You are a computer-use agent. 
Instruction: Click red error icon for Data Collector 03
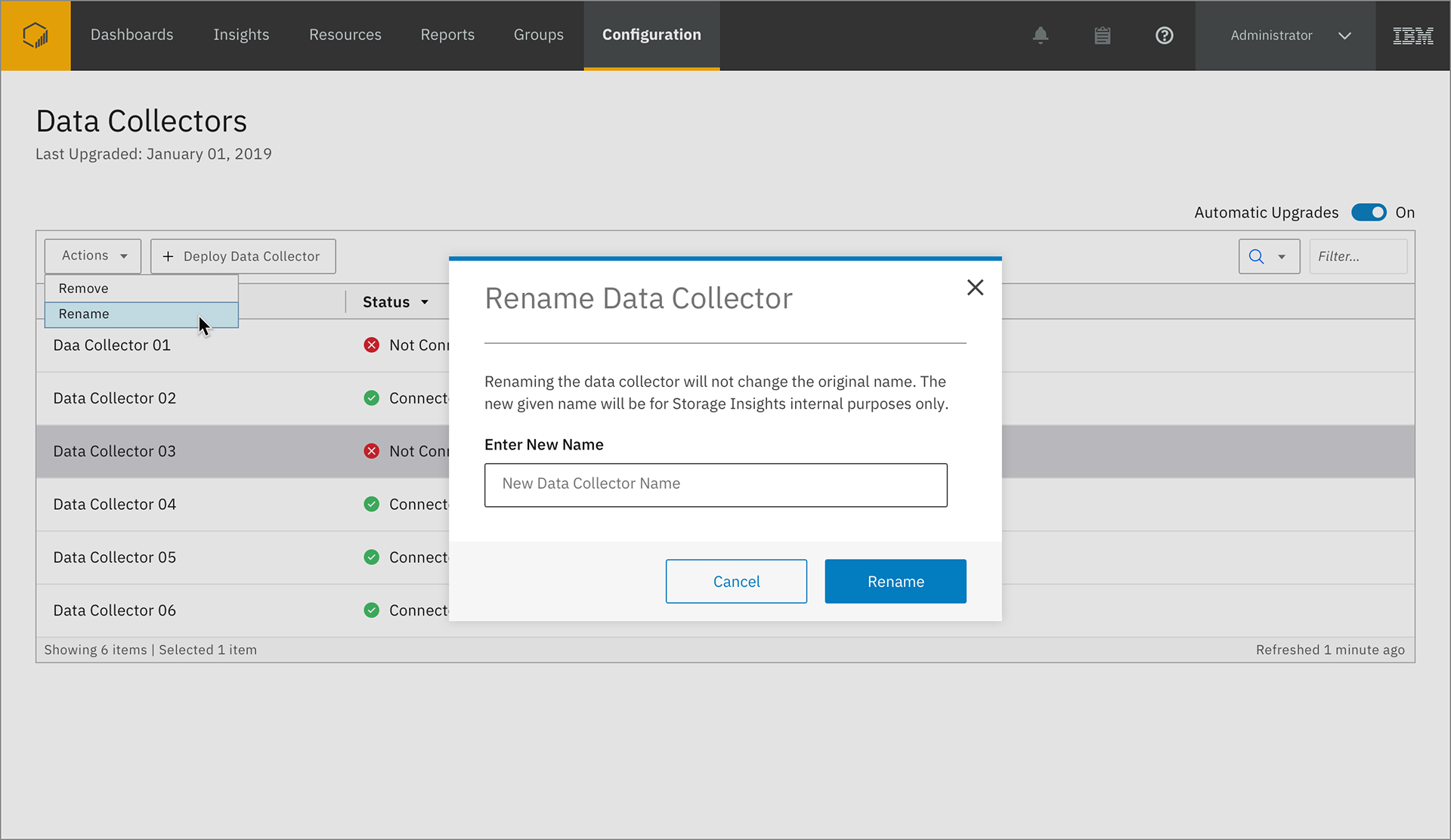tap(371, 451)
